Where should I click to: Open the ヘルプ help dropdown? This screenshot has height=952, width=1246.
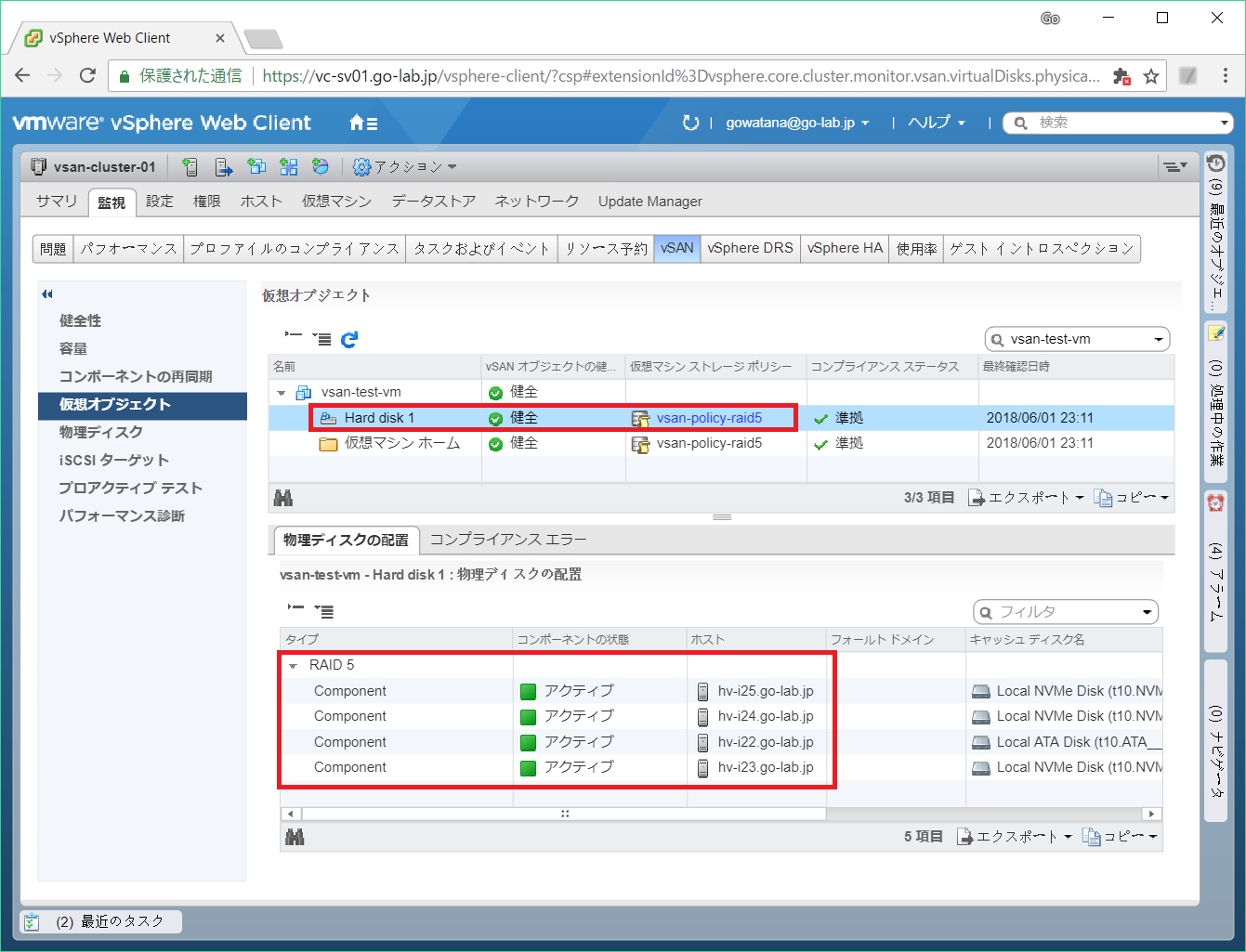coord(937,123)
